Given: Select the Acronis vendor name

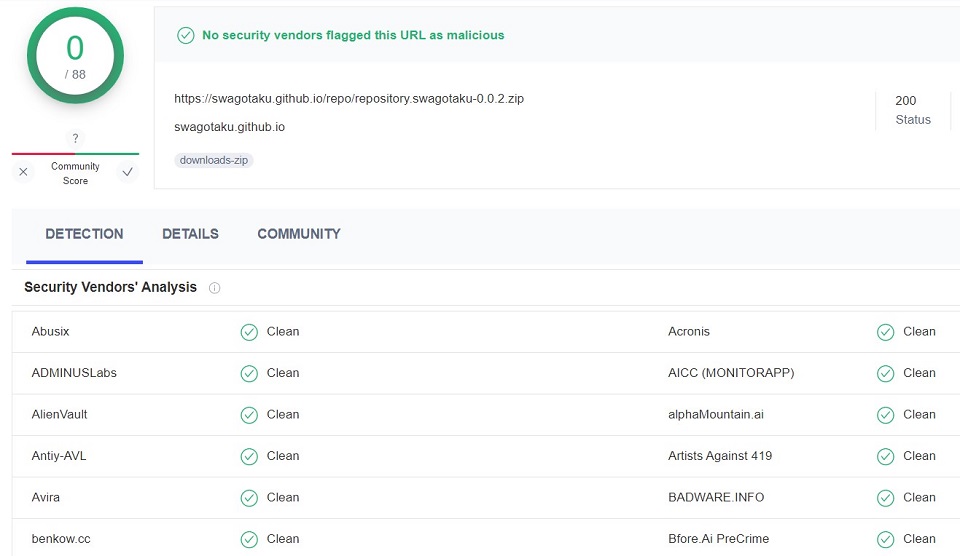Looking at the screenshot, I should tap(689, 331).
